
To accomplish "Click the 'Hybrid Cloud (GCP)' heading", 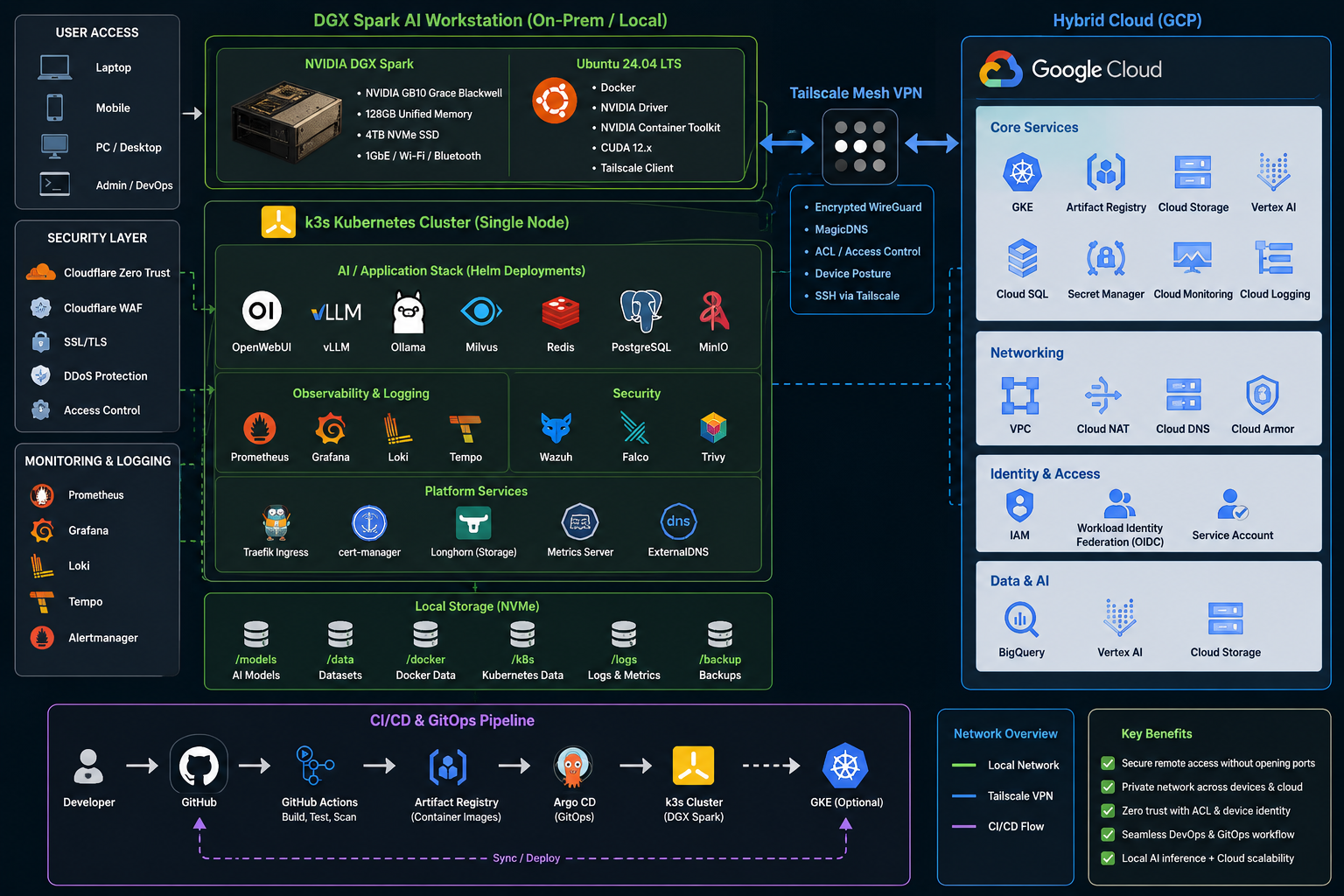I will click(x=1127, y=20).
